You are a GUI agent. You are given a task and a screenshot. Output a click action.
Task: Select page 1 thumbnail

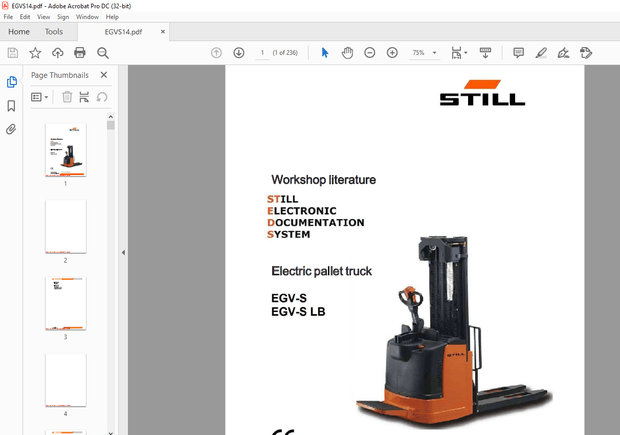click(x=66, y=150)
